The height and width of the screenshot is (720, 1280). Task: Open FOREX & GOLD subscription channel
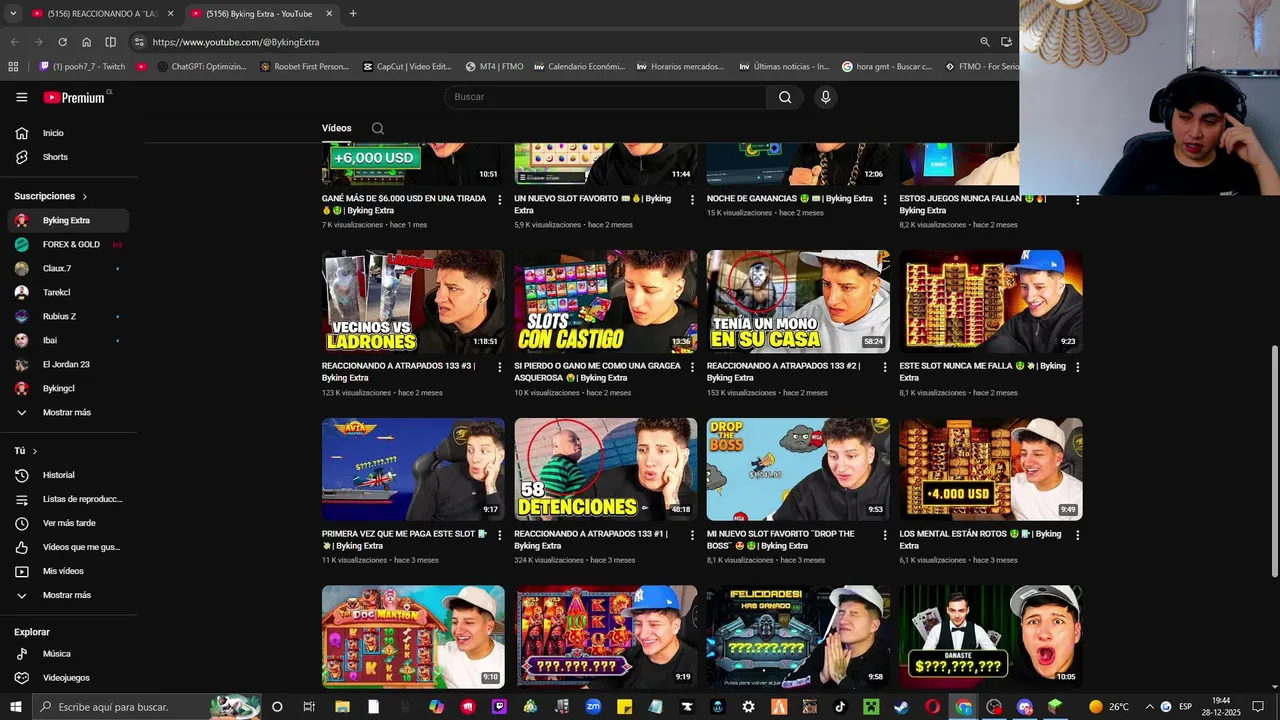[68, 244]
